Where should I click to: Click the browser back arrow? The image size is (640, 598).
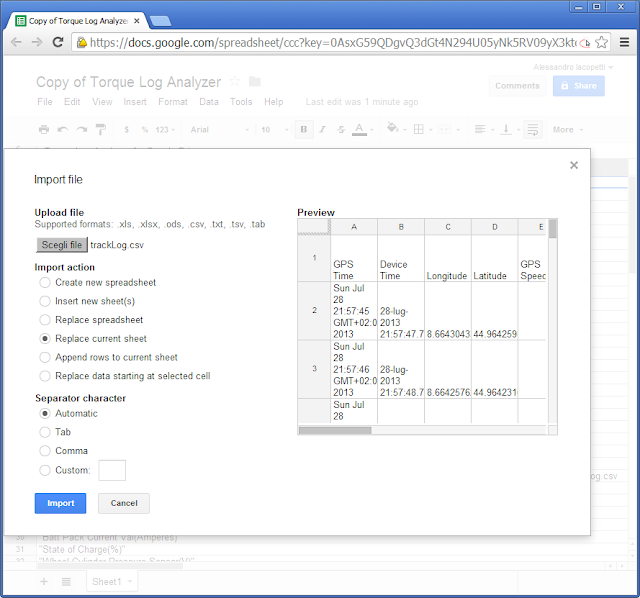16,42
